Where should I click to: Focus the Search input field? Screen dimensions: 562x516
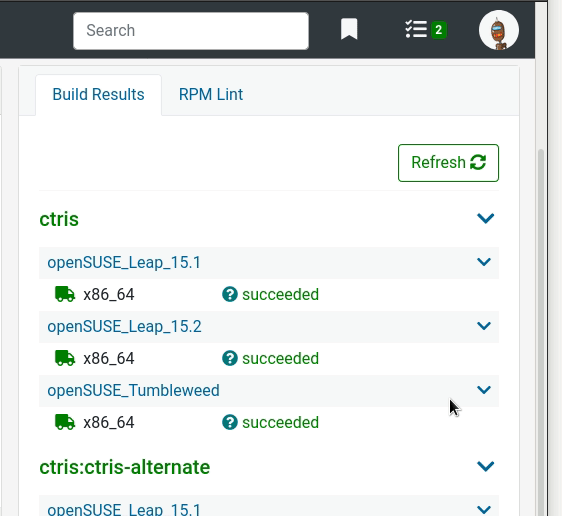[191, 31]
